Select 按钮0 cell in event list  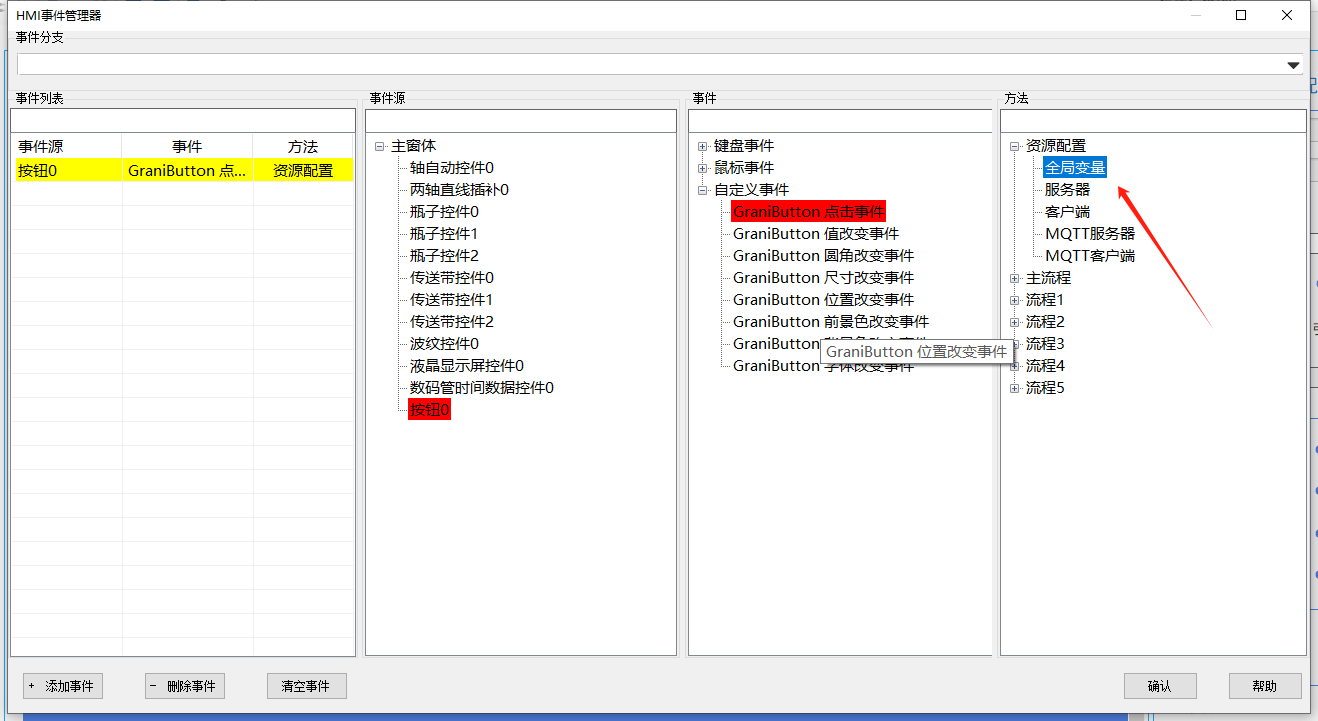[67, 171]
